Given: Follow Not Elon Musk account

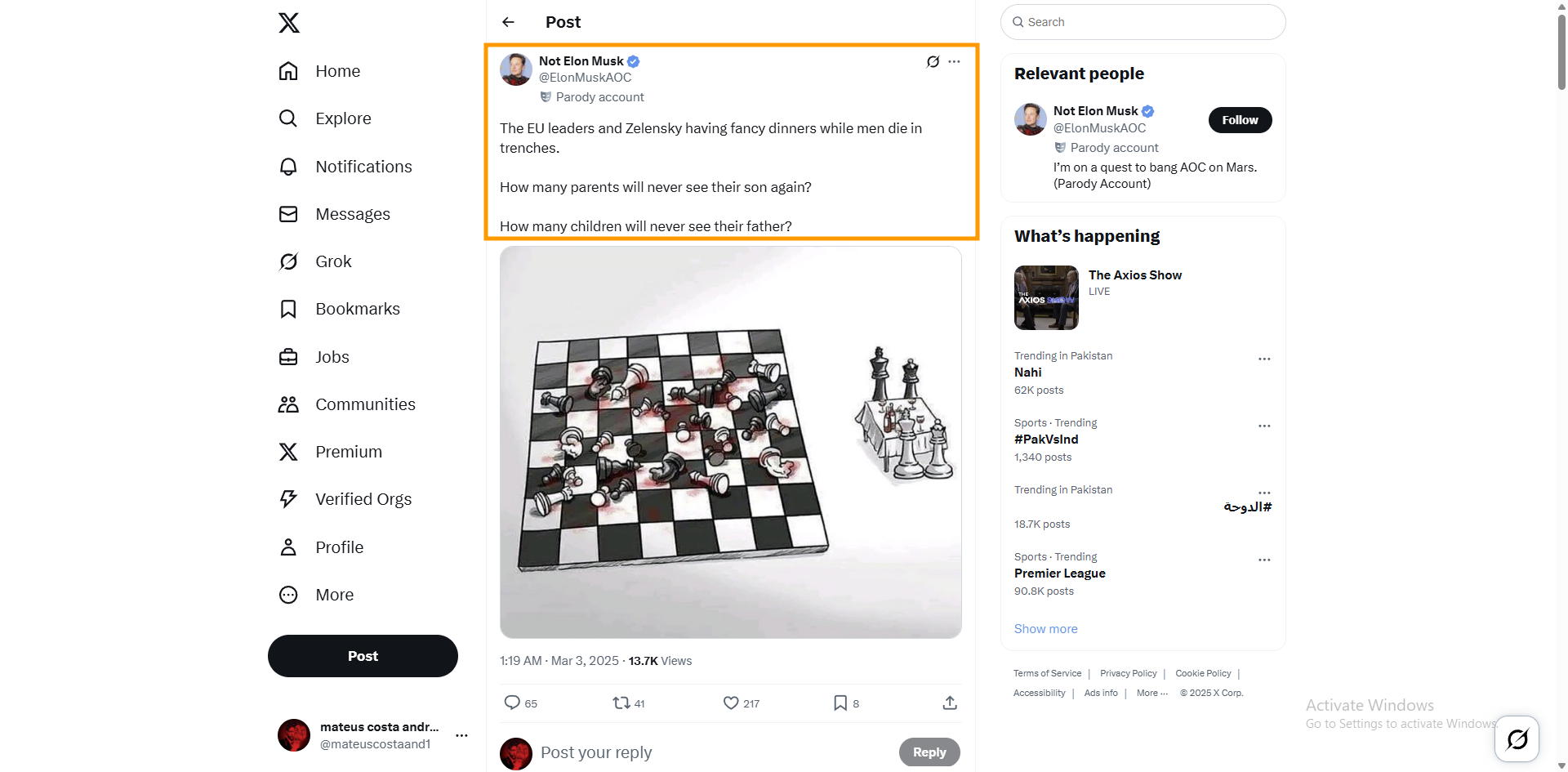Looking at the screenshot, I should tap(1240, 120).
